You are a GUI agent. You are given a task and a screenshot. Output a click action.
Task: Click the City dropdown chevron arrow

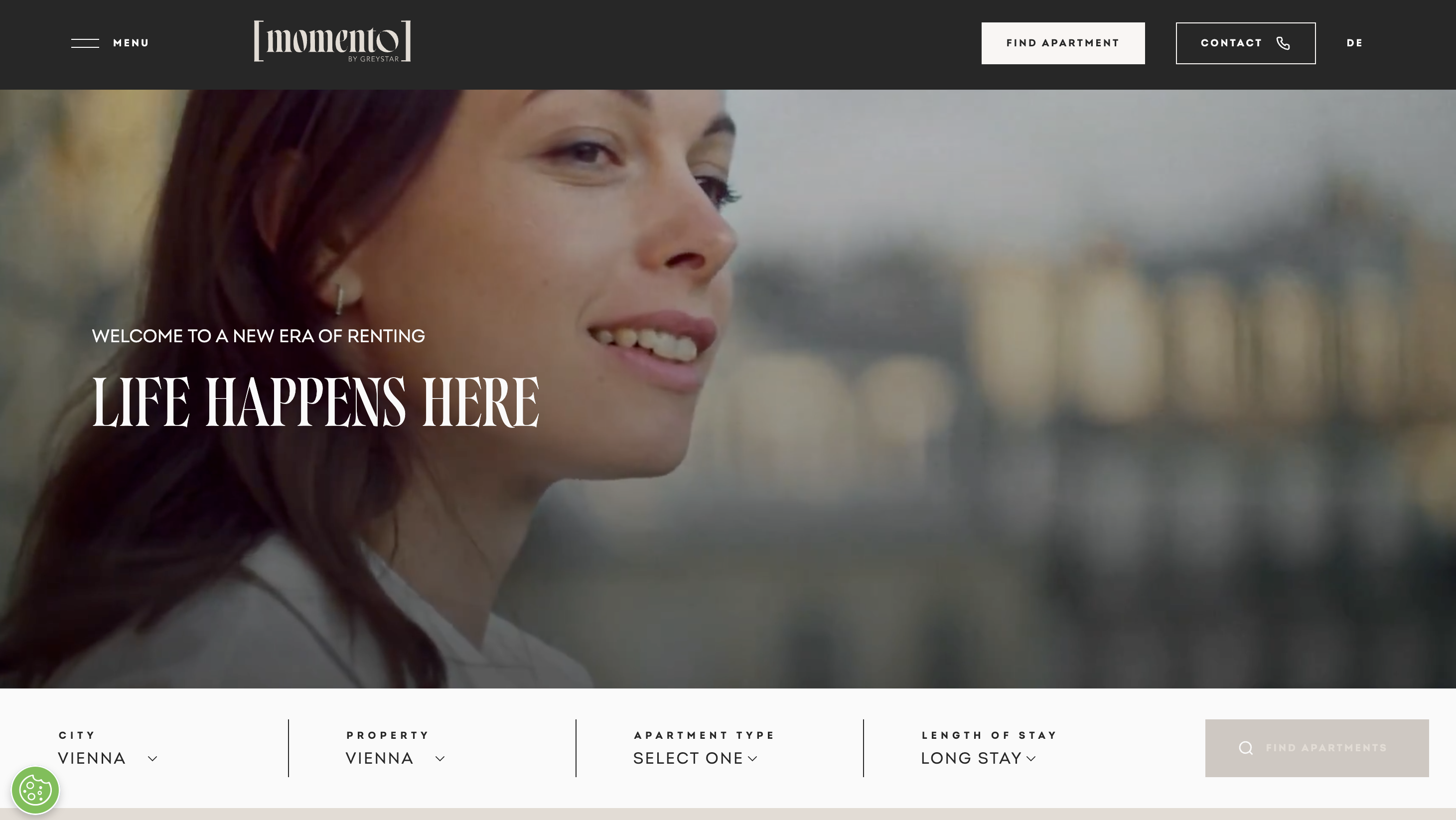point(152,759)
